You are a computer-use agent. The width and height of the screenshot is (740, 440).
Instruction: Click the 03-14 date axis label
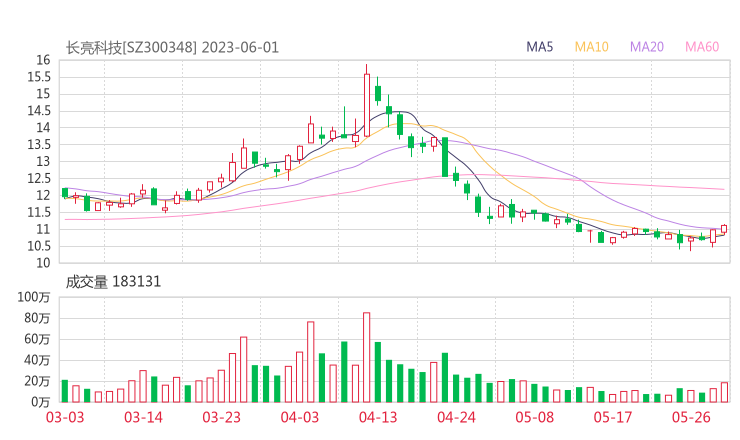(x=143, y=417)
